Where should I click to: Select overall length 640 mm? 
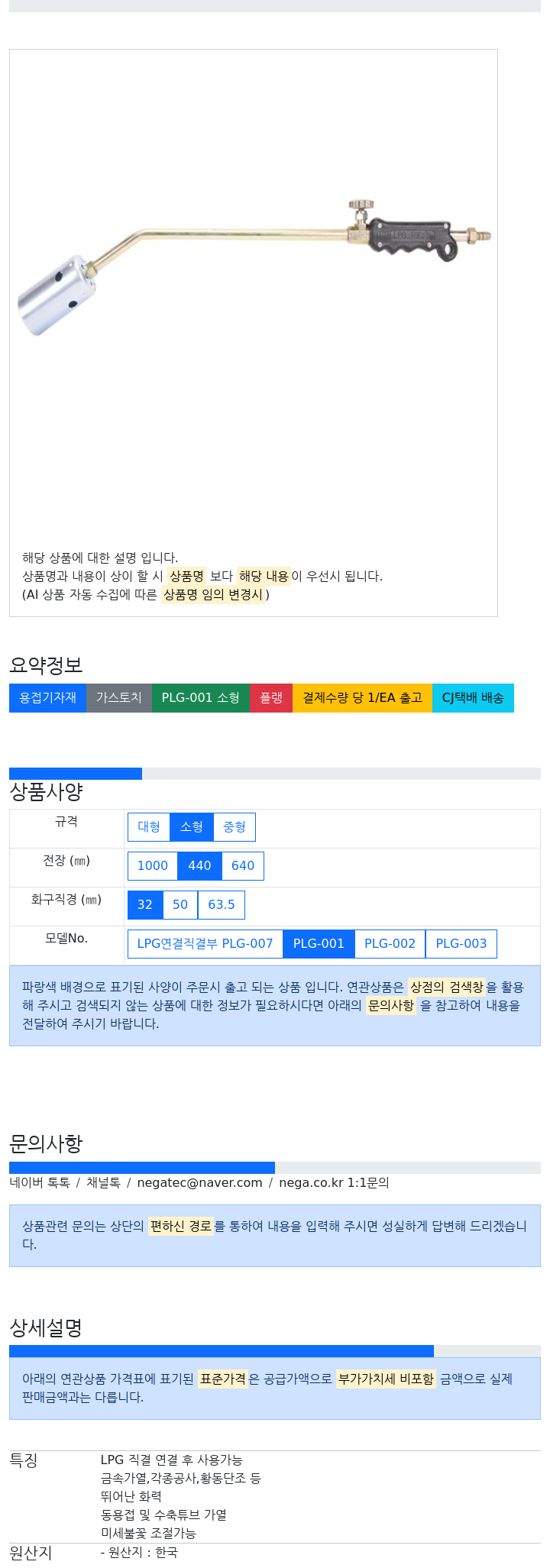(x=243, y=866)
